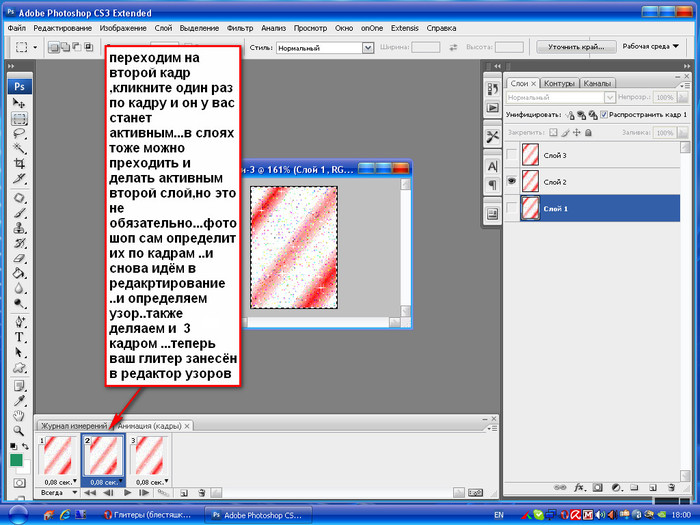
Task: Duplicate selected animation frame icon
Action: [x=183, y=493]
